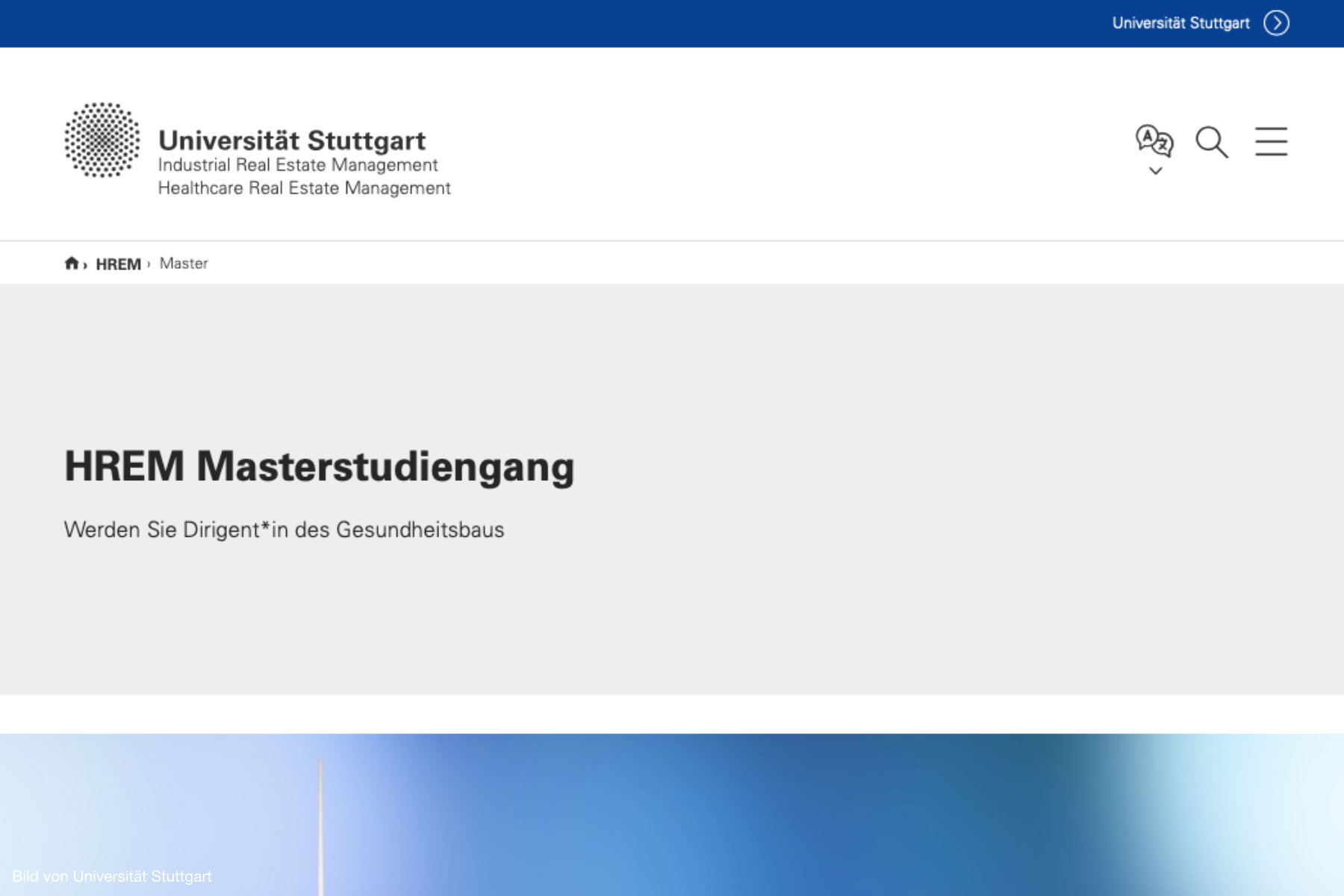Open the language selection icon
This screenshot has width=1344, height=896.
(1154, 140)
